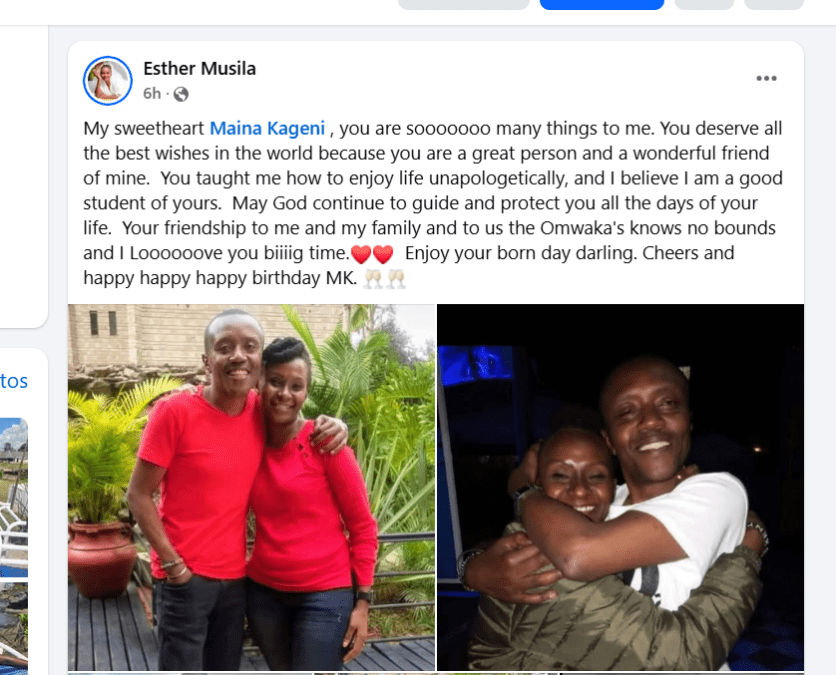Open the upper sidebar photo thumbnail
Image resolution: width=836 pixels, height=675 pixels.
(14, 498)
